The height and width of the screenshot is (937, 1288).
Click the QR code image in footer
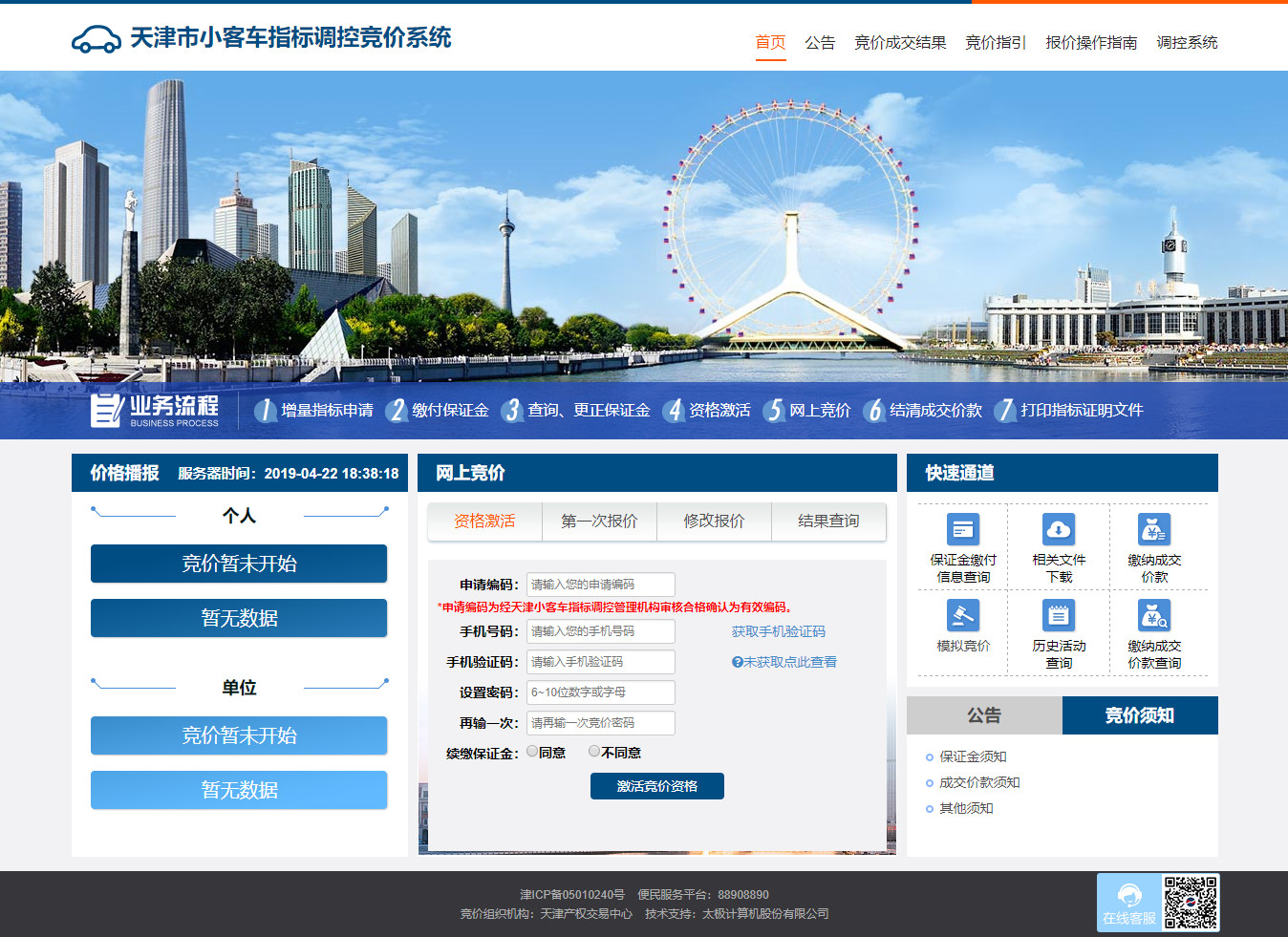[x=1191, y=903]
